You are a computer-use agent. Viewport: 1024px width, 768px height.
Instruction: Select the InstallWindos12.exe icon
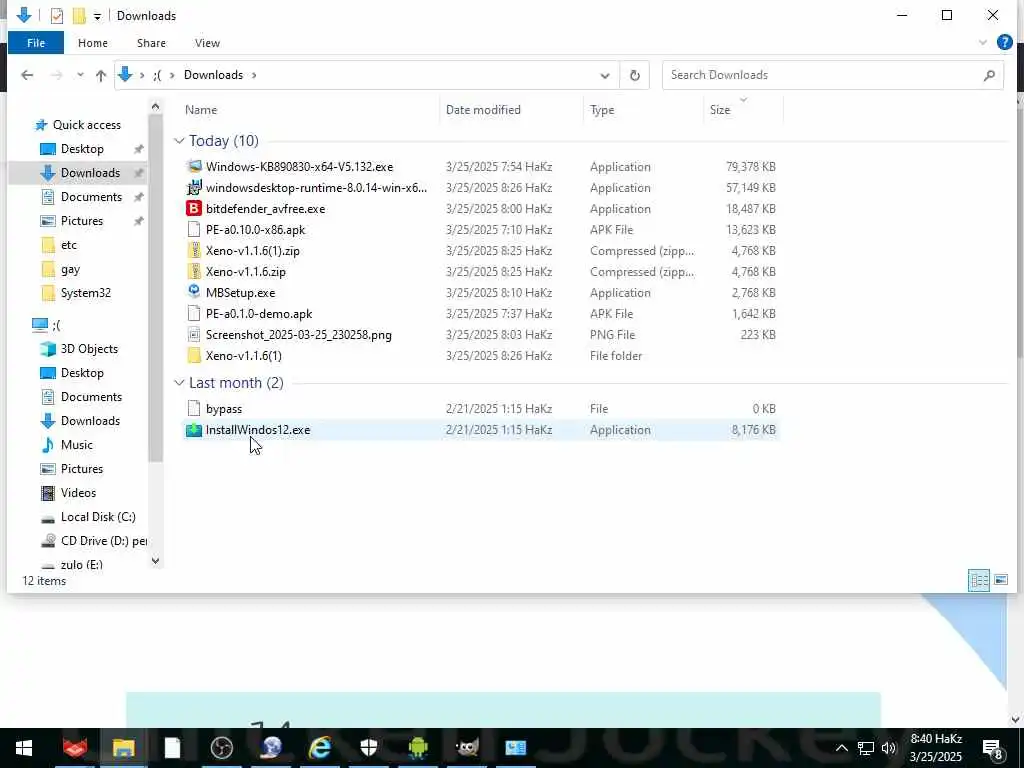pos(194,430)
